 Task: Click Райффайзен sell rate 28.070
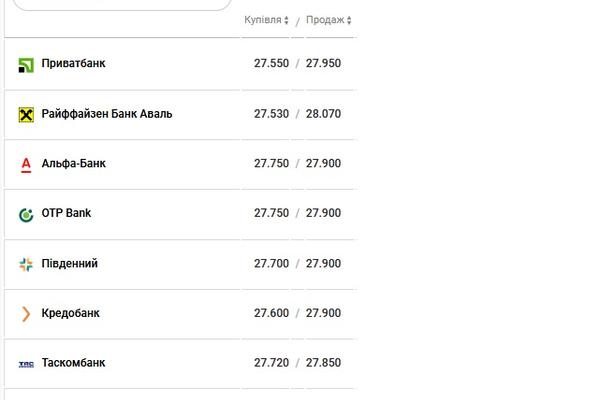point(323,114)
